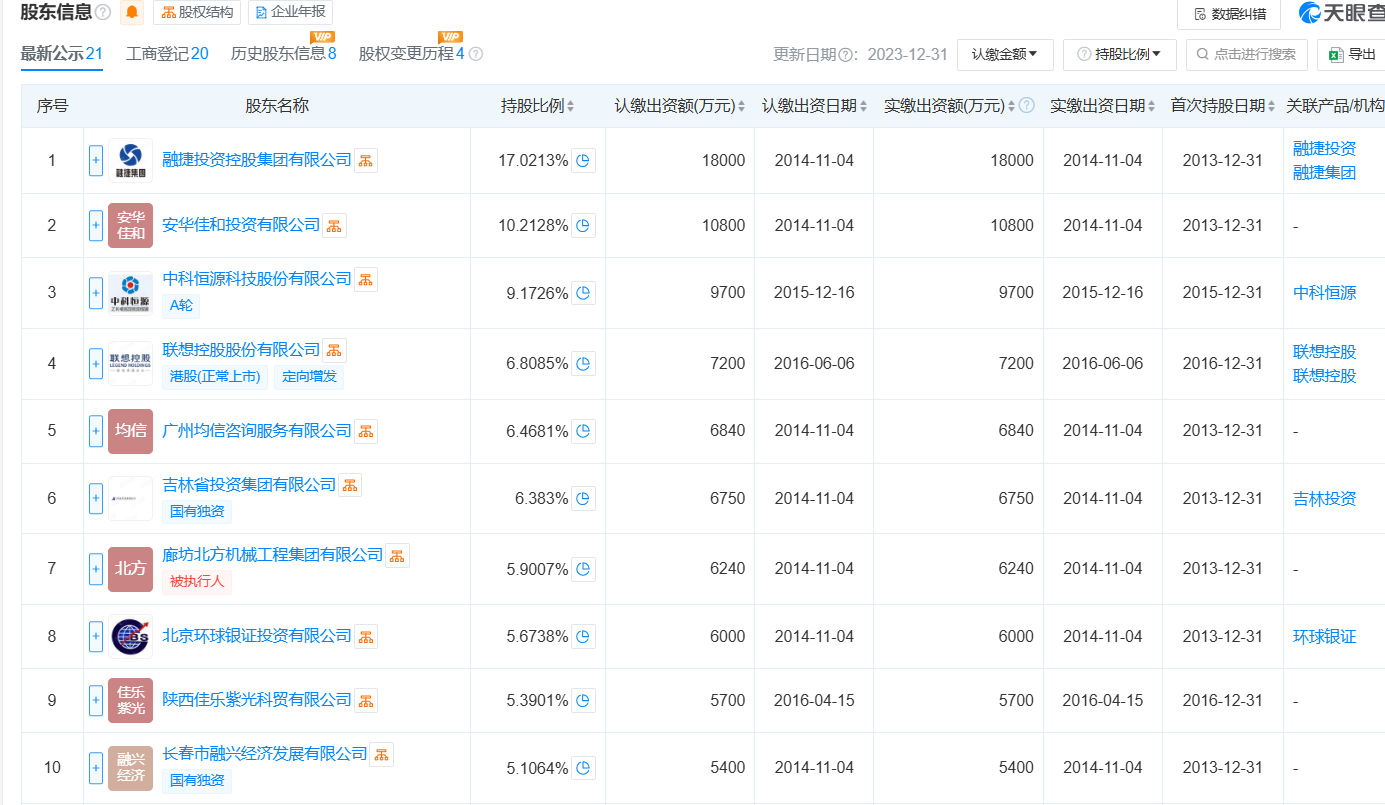
Task: Show pie chart for 6.4681% shareholding
Action: 583,431
